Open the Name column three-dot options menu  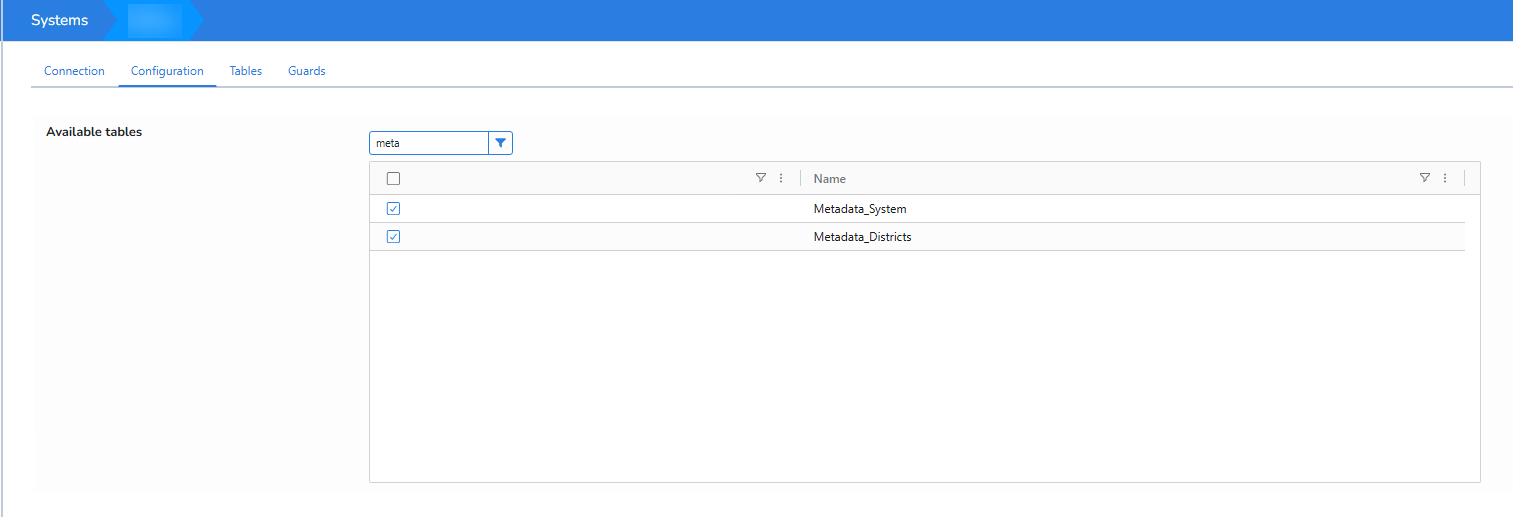tap(1445, 178)
